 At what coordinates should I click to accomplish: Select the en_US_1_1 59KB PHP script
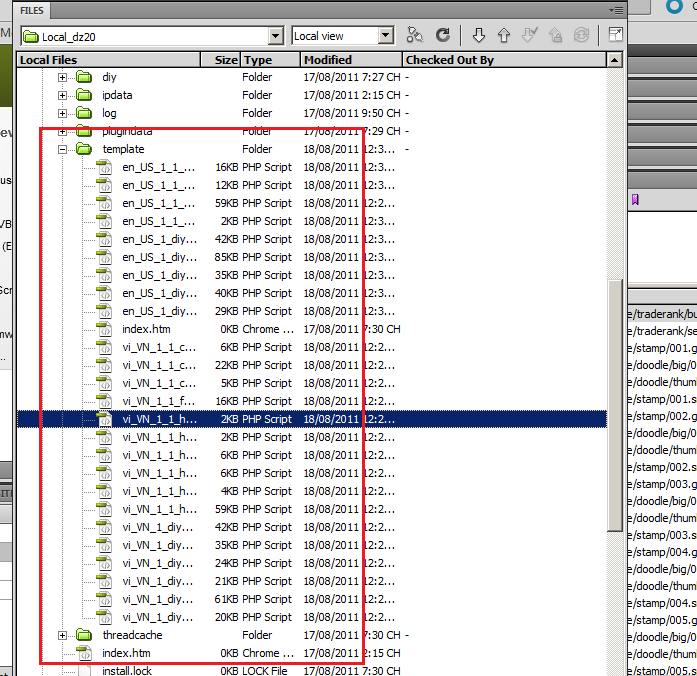point(159,203)
